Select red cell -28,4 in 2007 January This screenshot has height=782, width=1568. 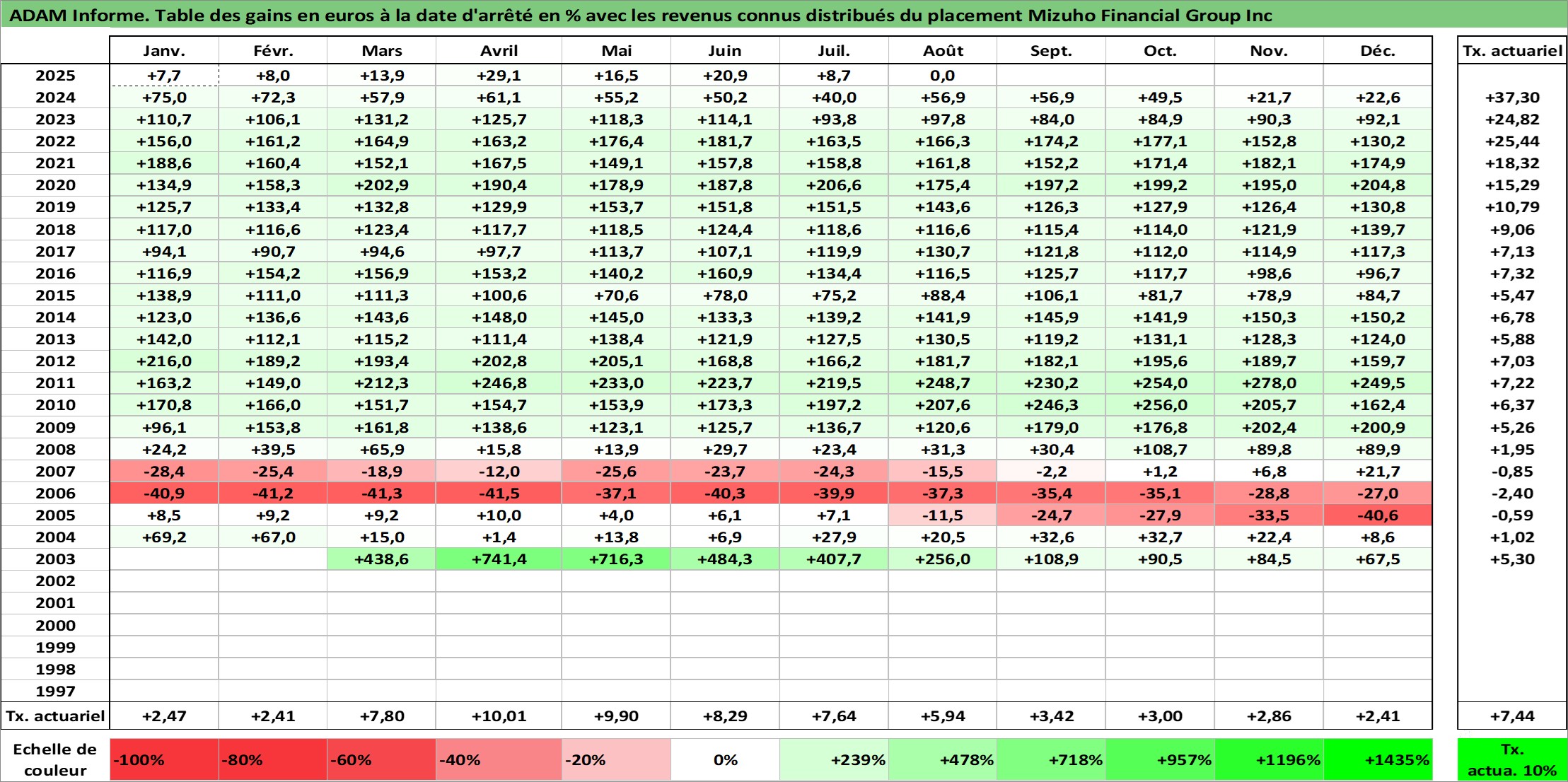coord(164,472)
